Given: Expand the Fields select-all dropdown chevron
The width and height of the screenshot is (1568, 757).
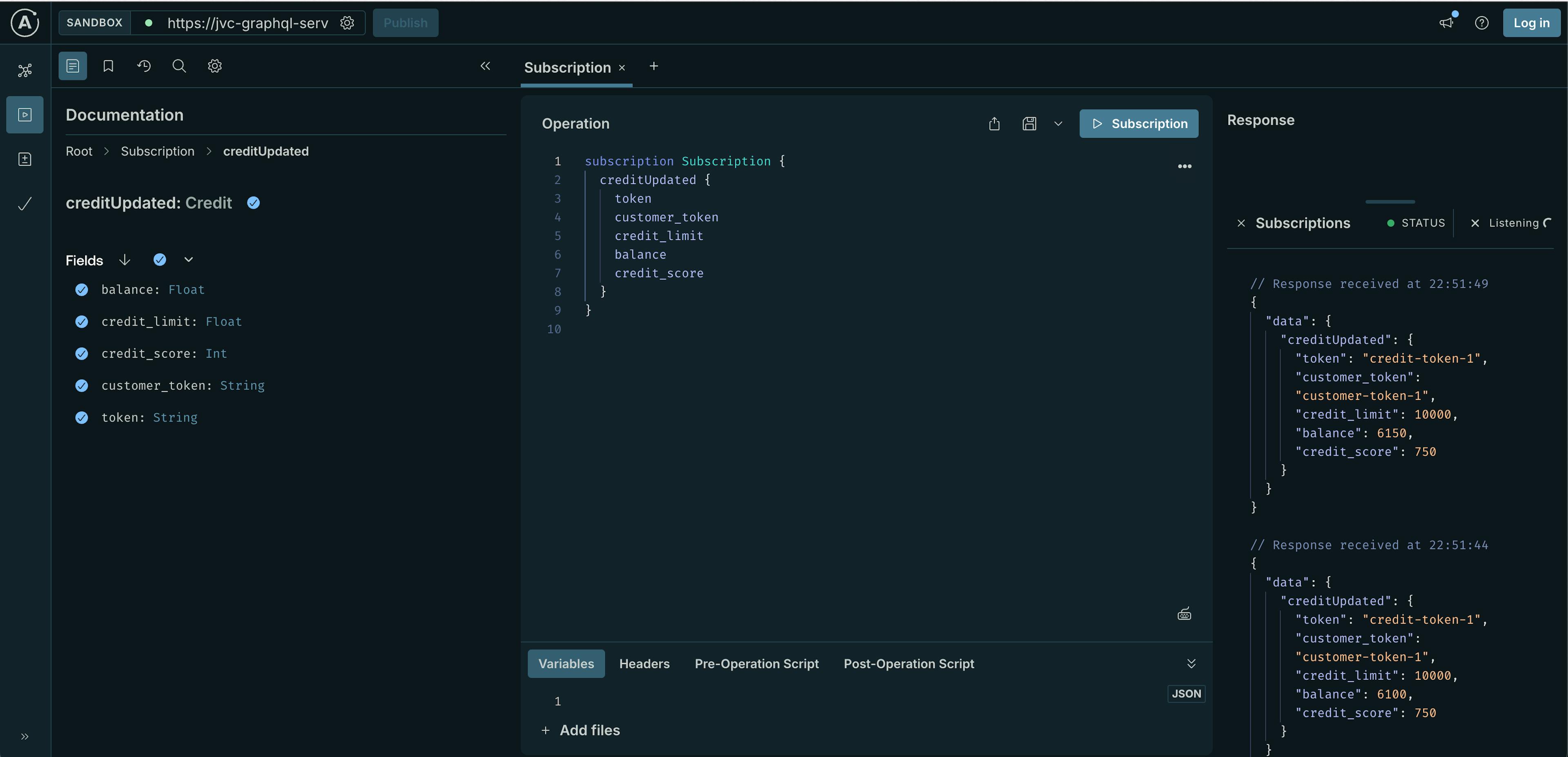Looking at the screenshot, I should (189, 260).
